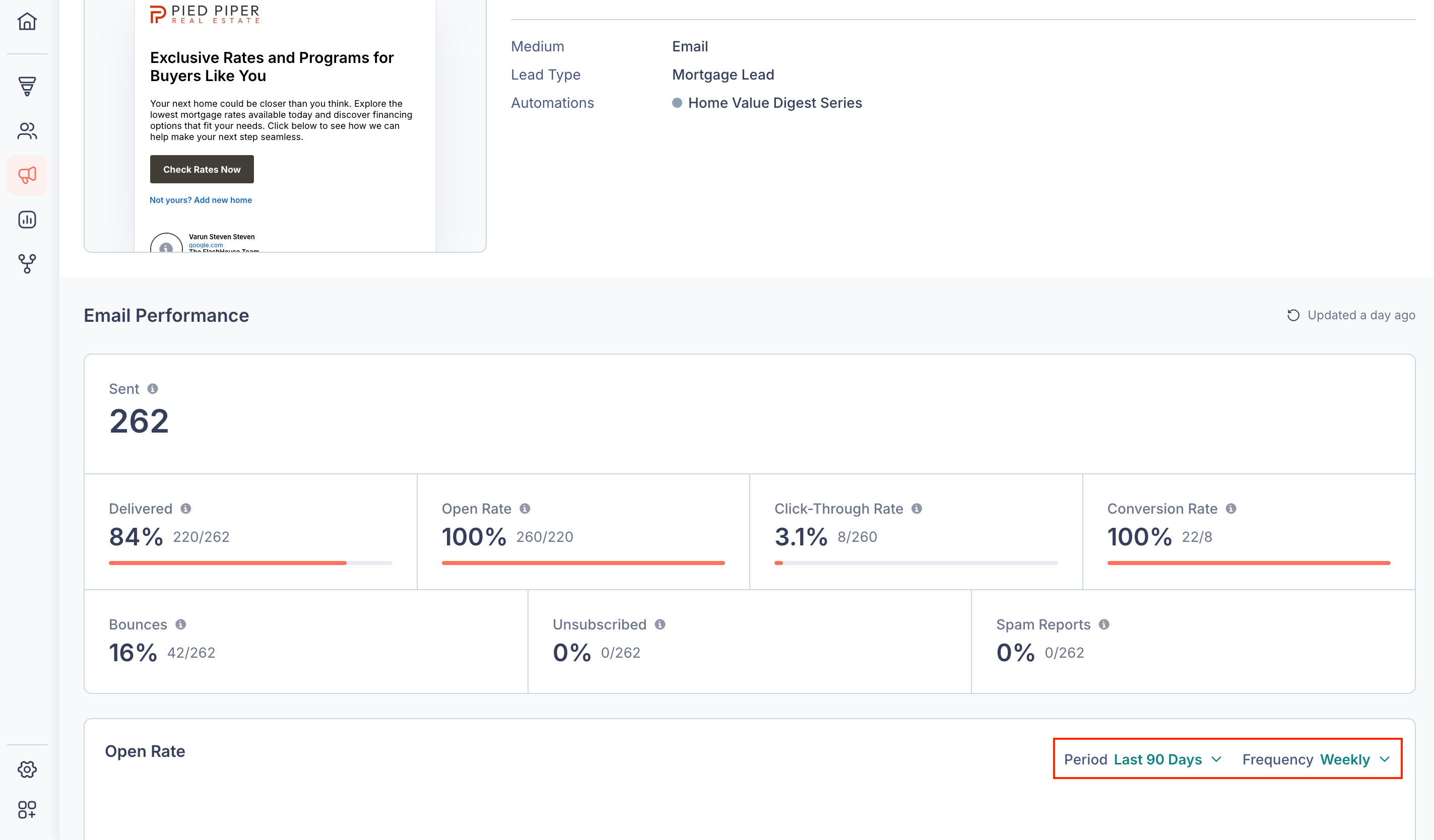Show info tooltip for Sent

point(153,388)
